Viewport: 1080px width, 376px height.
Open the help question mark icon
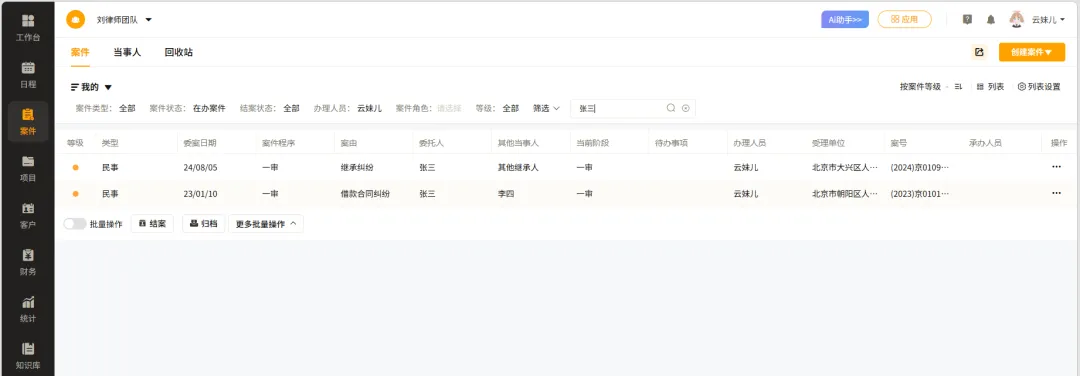click(x=967, y=19)
